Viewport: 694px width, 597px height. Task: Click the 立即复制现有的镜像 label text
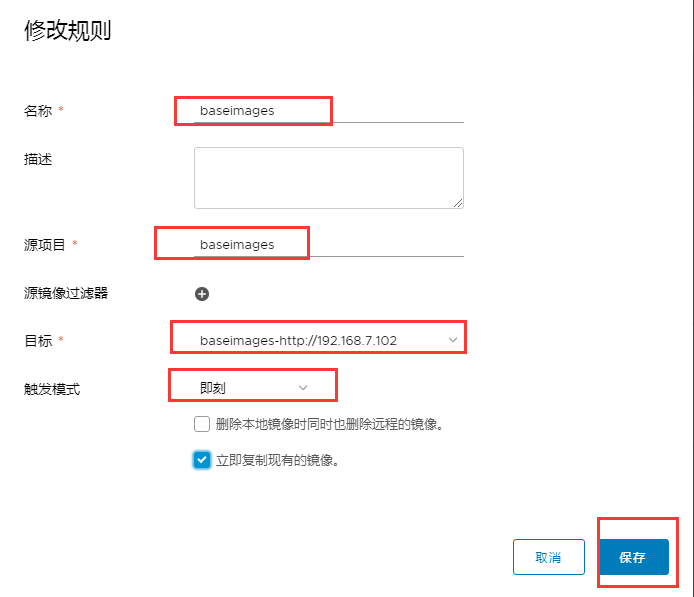tap(277, 462)
